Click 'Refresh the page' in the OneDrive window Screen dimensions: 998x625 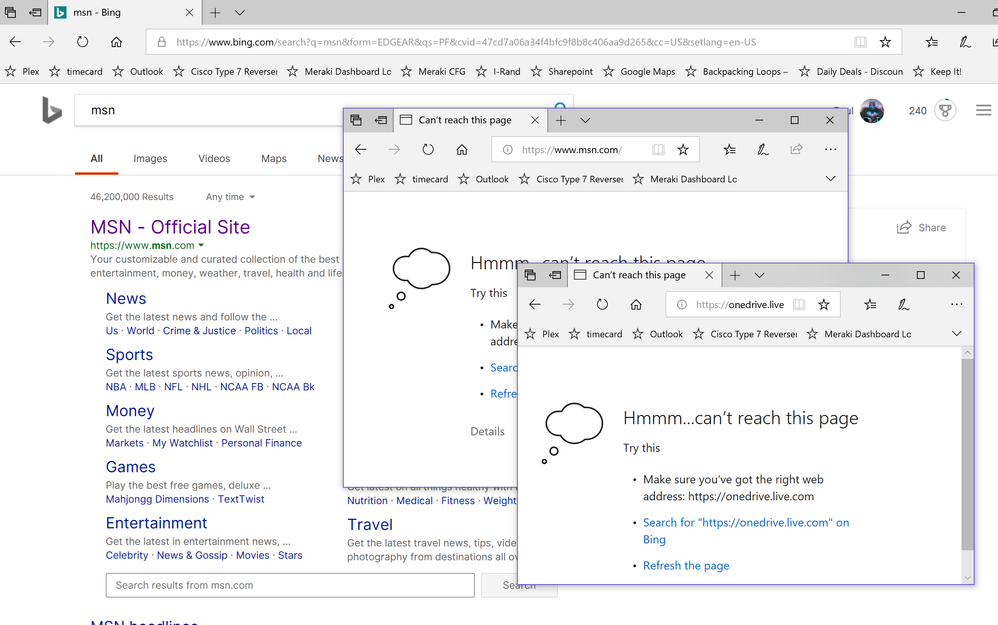coord(686,565)
